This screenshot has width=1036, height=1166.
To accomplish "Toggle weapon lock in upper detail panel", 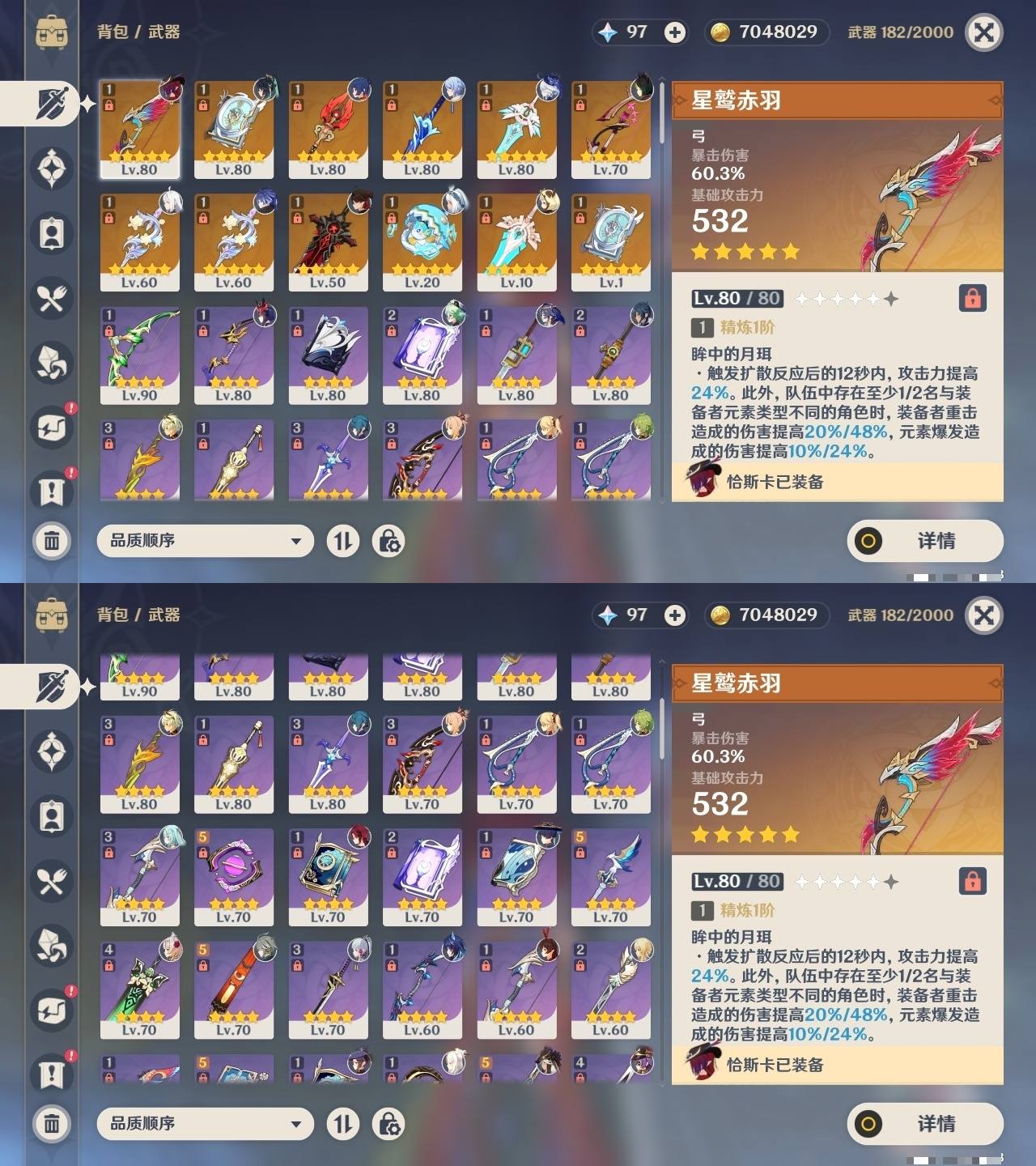I will [972, 298].
